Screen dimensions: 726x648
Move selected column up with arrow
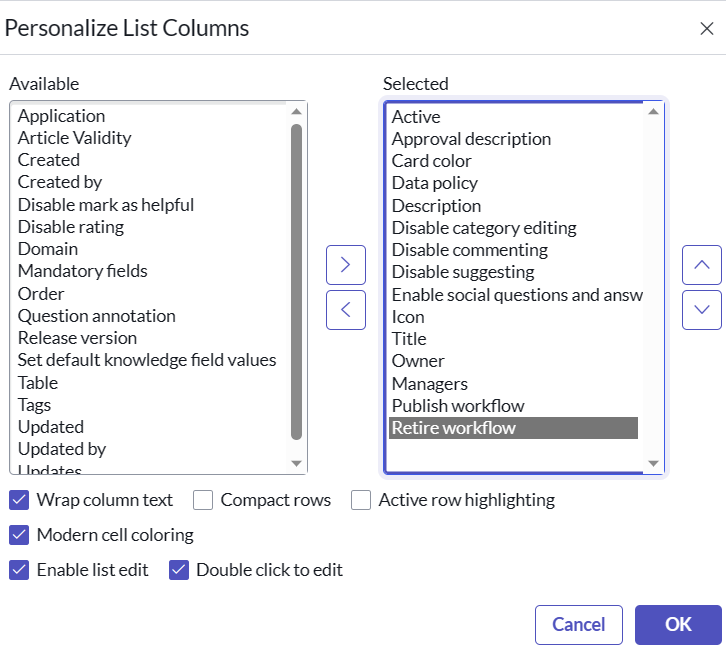tap(701, 265)
